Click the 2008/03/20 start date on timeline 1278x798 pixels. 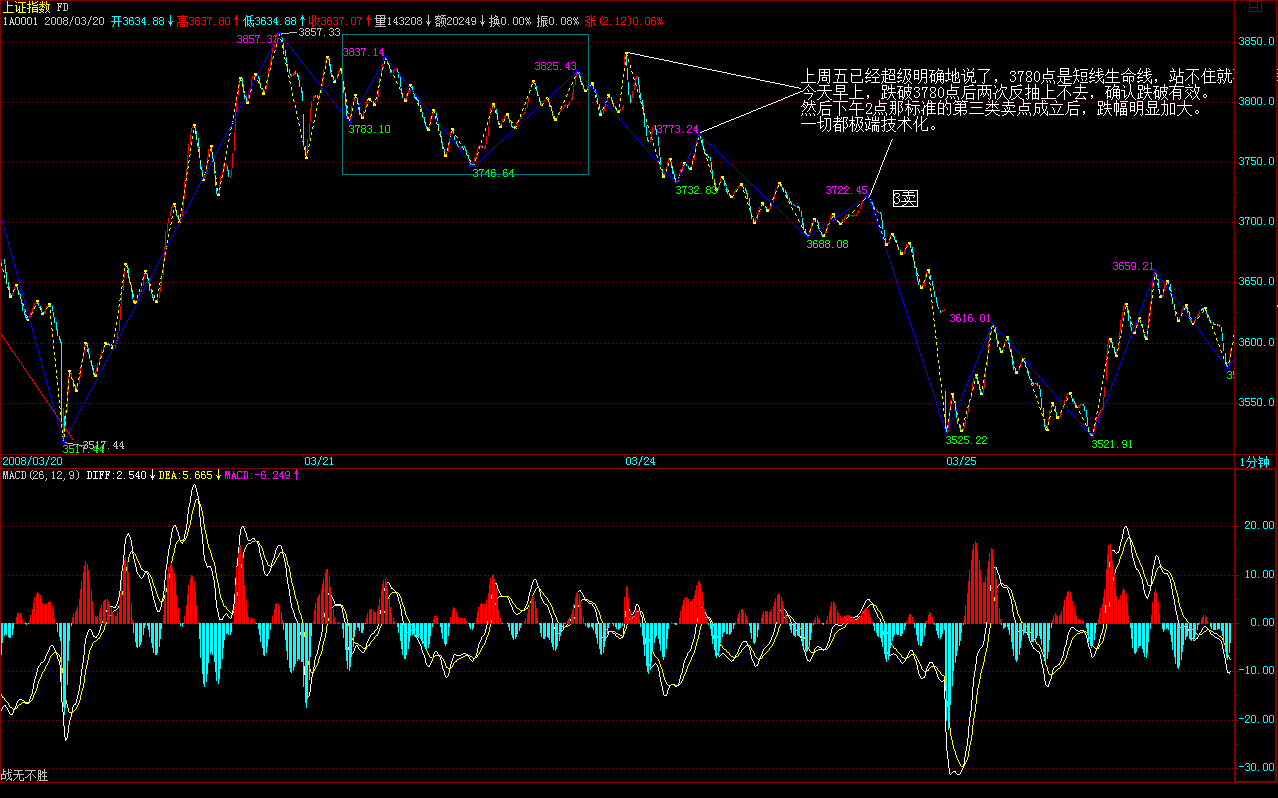[32, 462]
